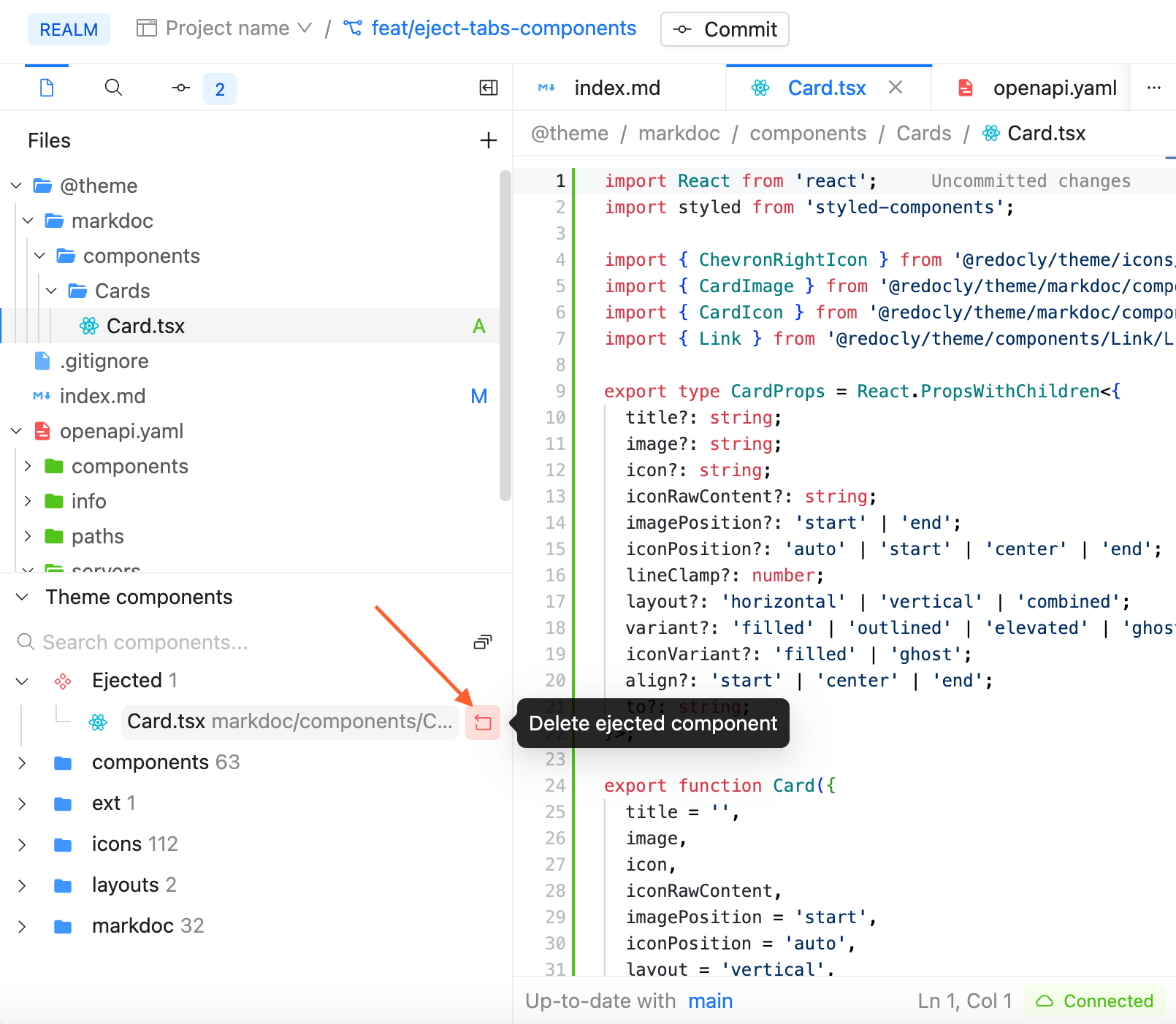Click the Files explorer page icon

point(47,88)
